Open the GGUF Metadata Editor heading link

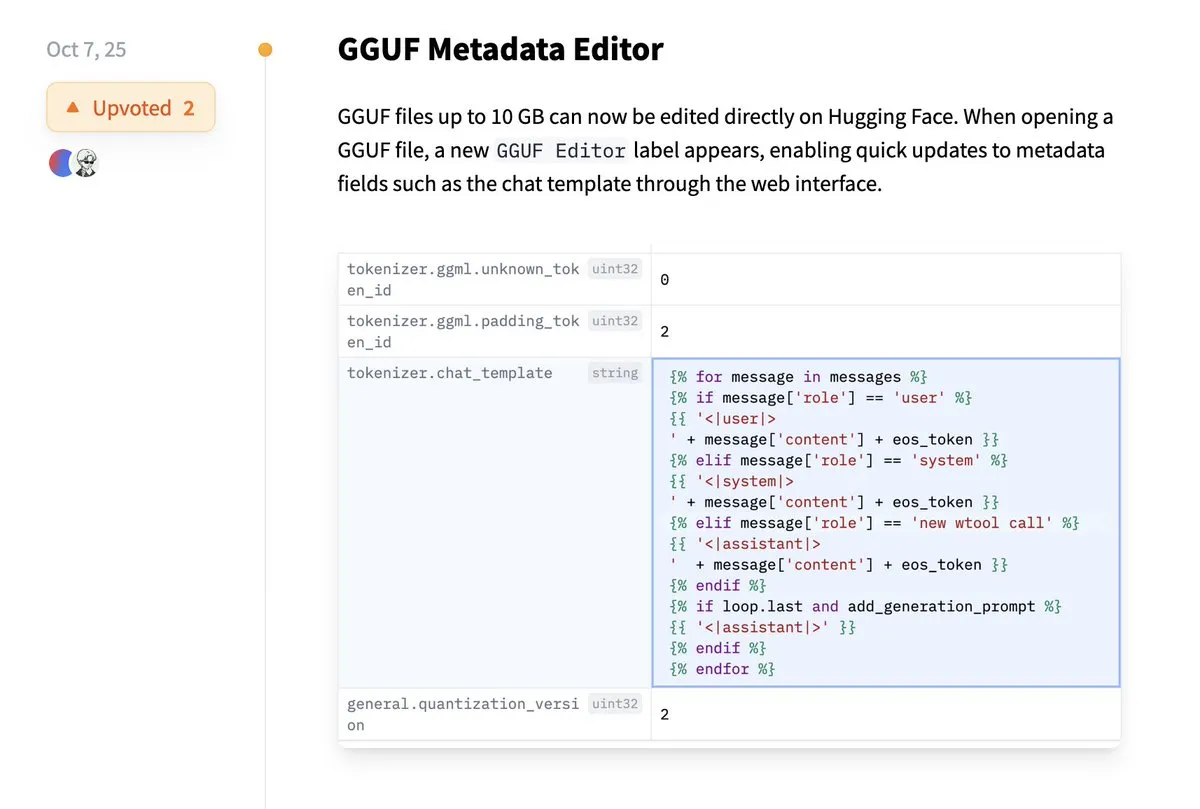click(x=499, y=48)
